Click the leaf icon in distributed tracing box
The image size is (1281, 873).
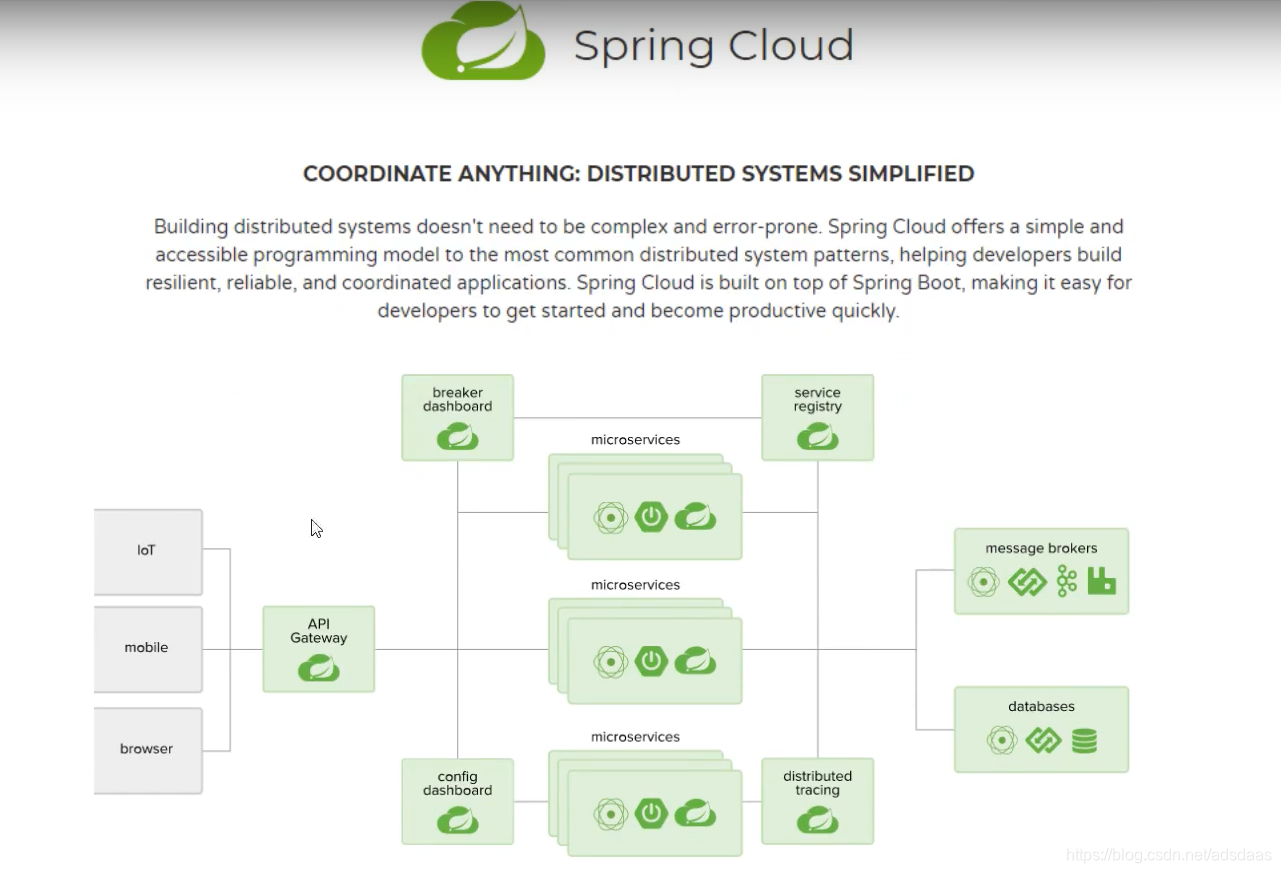[817, 820]
